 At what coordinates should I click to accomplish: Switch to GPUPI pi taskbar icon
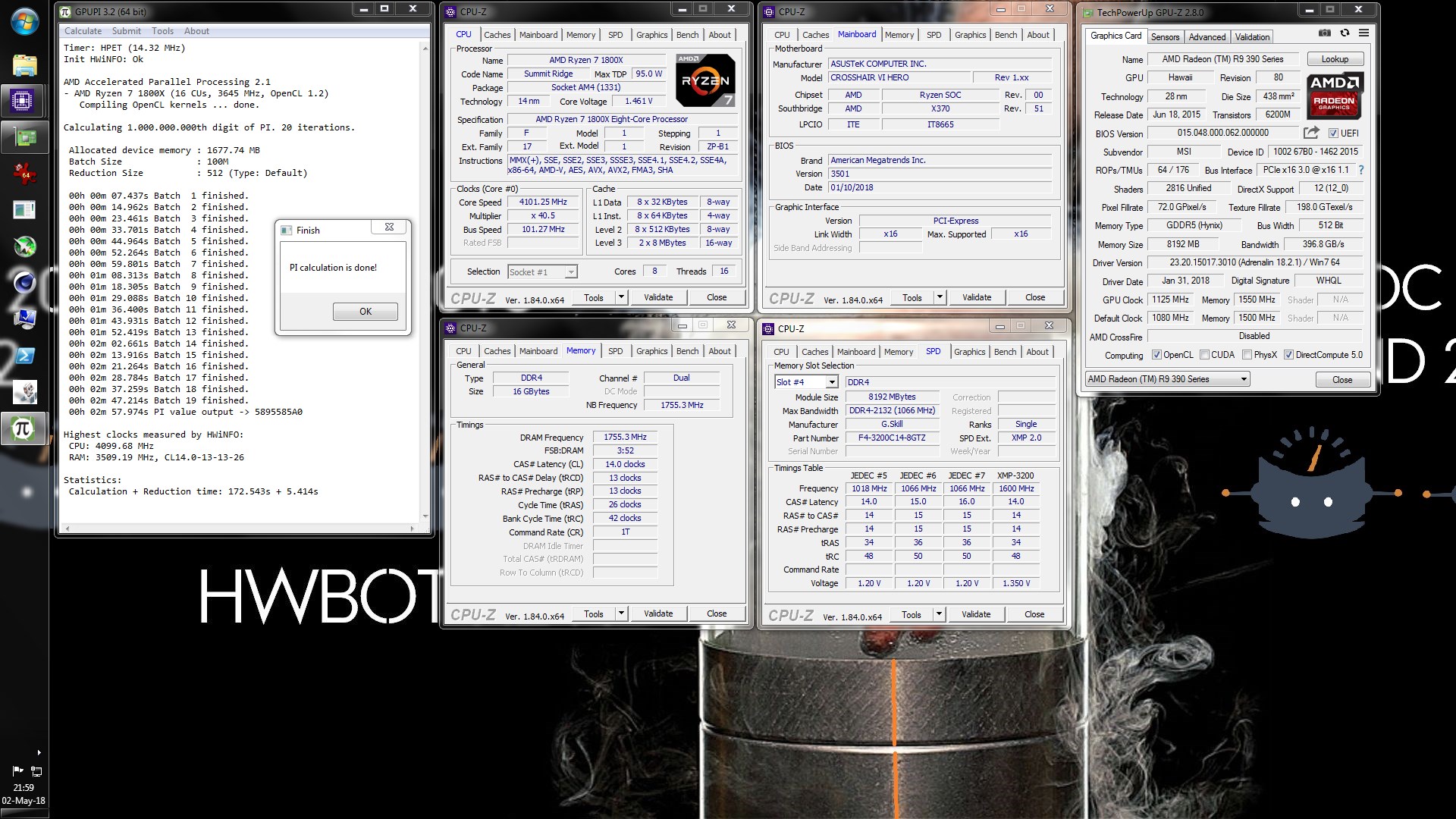coord(22,428)
